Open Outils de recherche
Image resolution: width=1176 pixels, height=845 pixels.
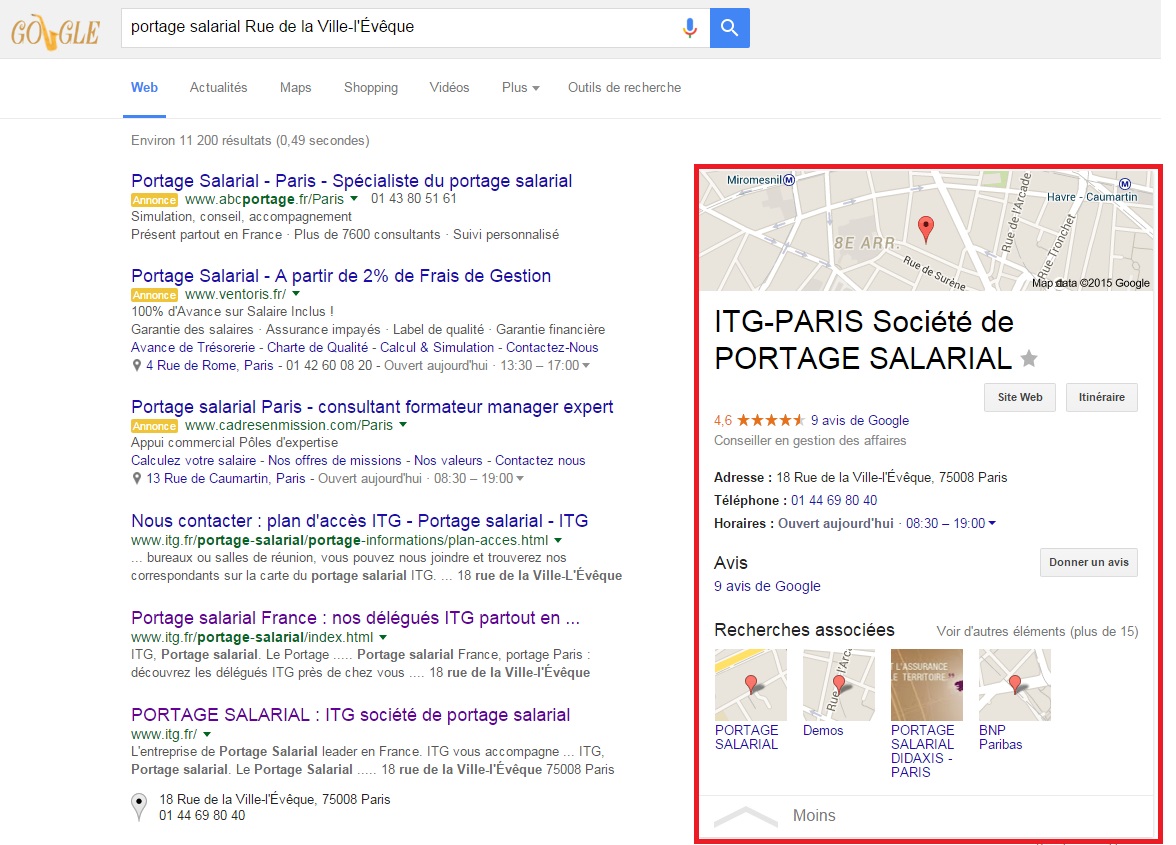[x=625, y=88]
